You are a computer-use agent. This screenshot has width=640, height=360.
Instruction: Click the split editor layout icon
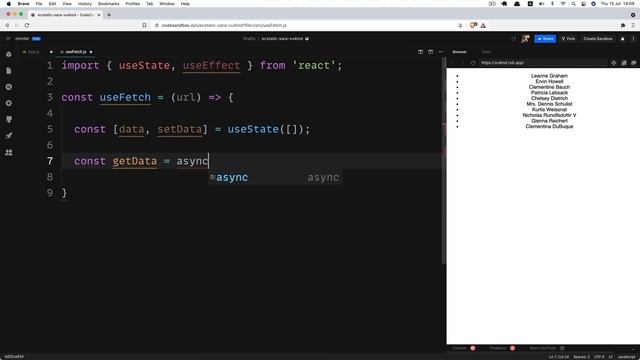point(420,52)
